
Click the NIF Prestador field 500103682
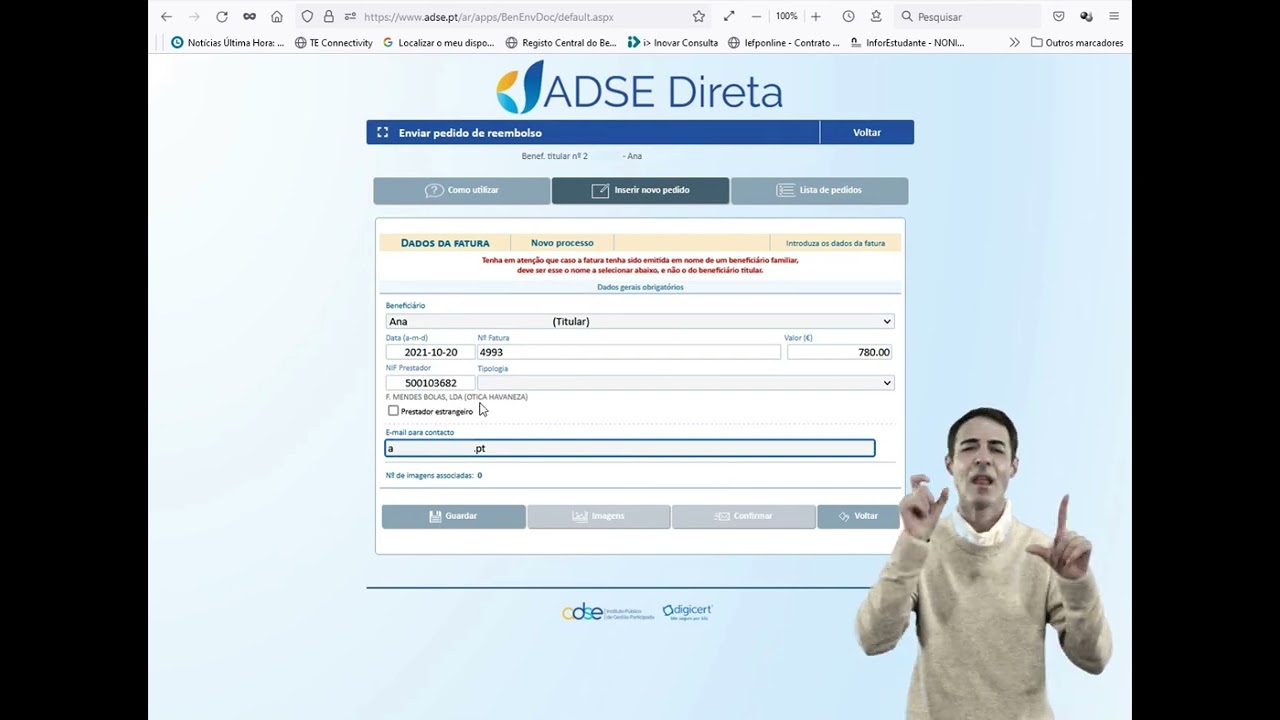point(430,383)
